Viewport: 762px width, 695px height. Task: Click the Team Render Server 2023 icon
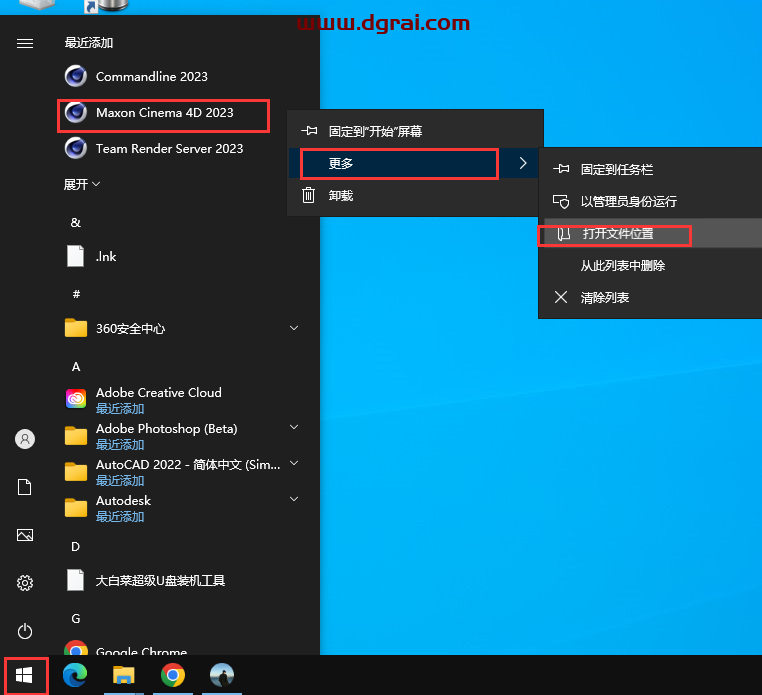click(76, 148)
